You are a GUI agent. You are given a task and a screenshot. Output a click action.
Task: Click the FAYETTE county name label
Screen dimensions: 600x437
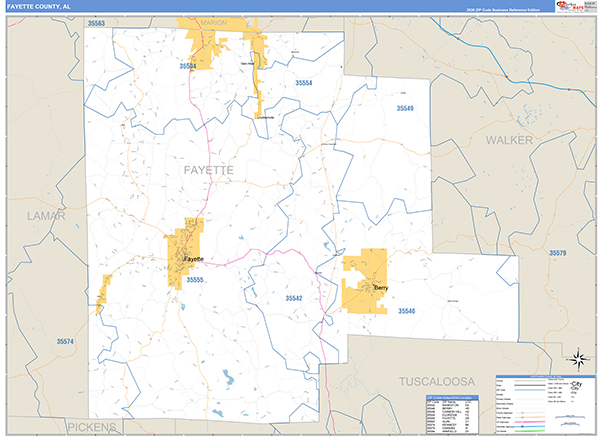click(x=209, y=170)
